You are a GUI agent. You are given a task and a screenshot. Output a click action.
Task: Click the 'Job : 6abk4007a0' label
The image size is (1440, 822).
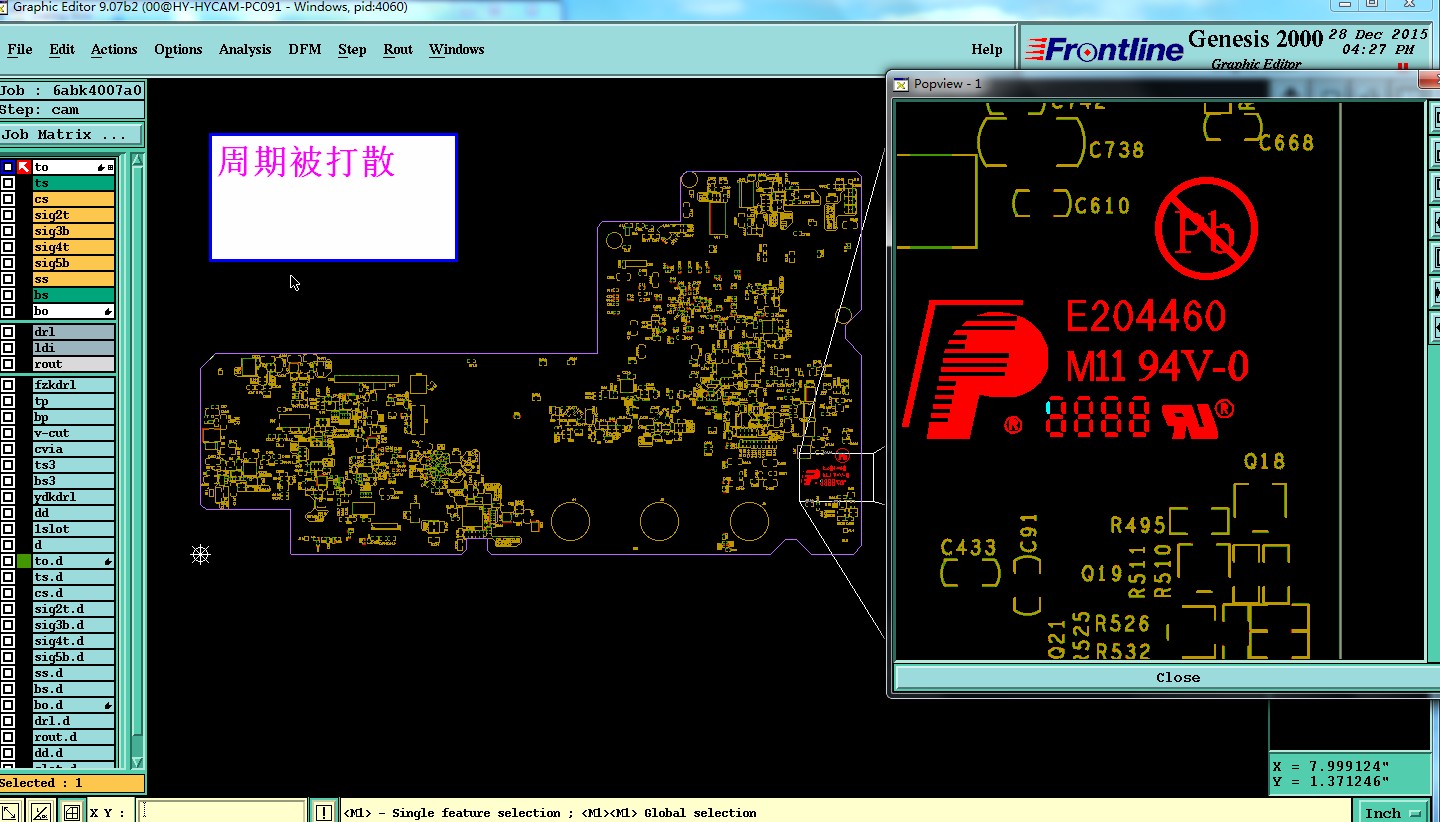point(72,90)
